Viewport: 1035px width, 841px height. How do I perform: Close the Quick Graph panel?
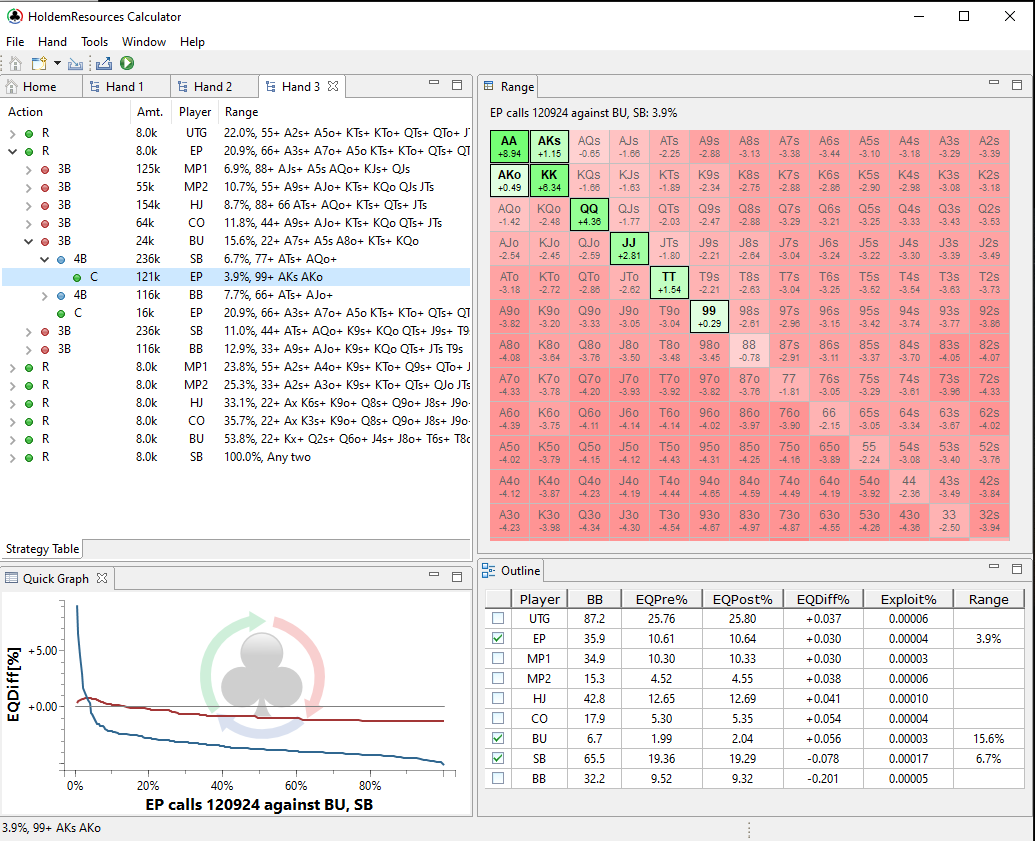pos(102,578)
